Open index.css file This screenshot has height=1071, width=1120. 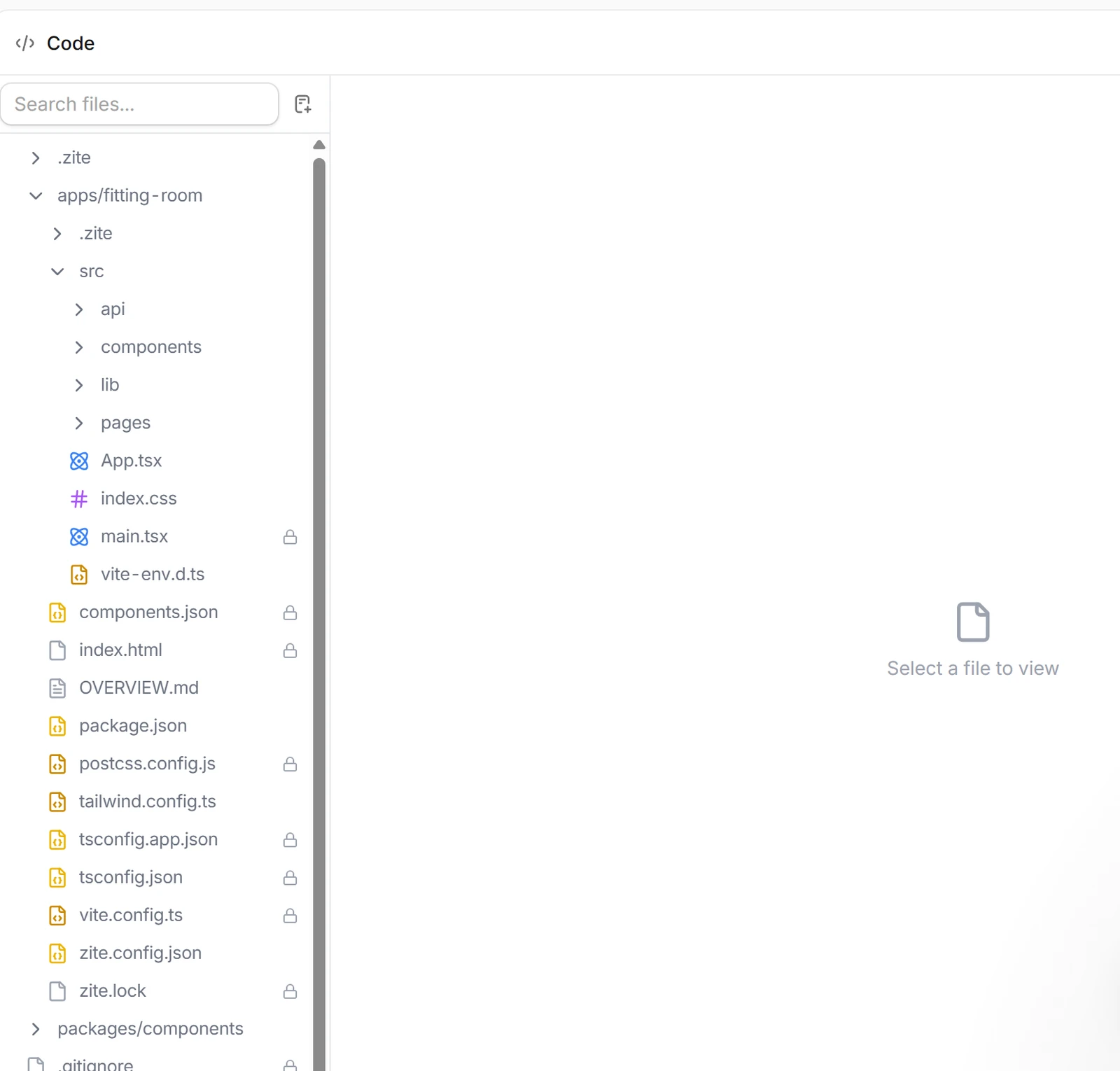(139, 498)
